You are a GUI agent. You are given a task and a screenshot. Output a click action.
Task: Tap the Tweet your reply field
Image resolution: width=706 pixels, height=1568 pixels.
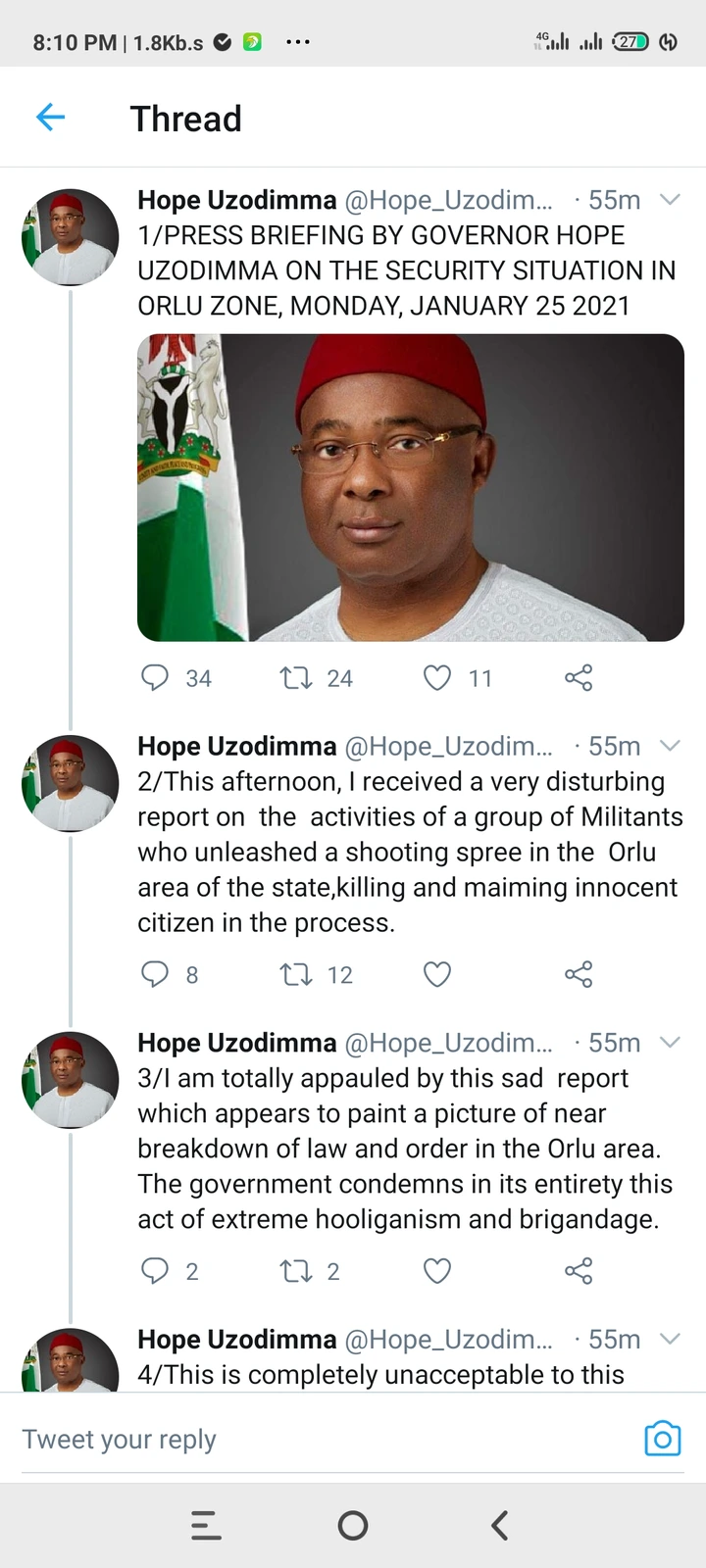pyautogui.click(x=324, y=1439)
